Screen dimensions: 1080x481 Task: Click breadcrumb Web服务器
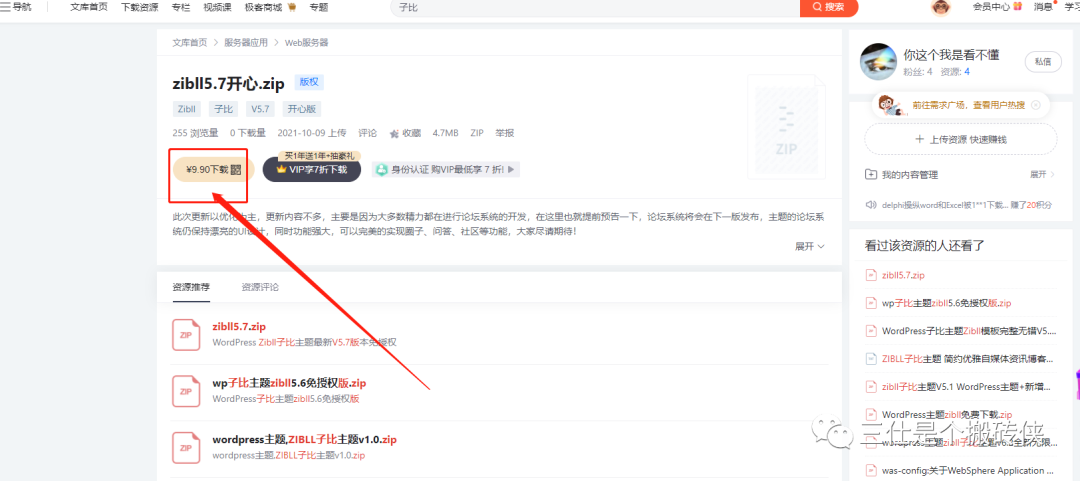point(307,43)
